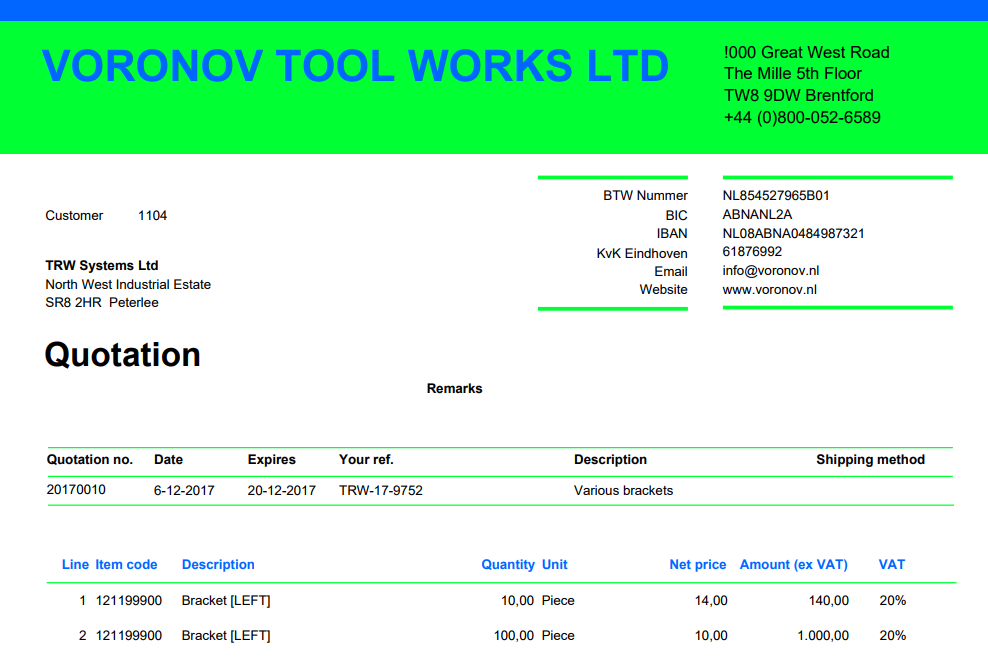The height and width of the screenshot is (662, 988).
Task: Click the expiry date 20-12-2017
Action: tap(281, 491)
